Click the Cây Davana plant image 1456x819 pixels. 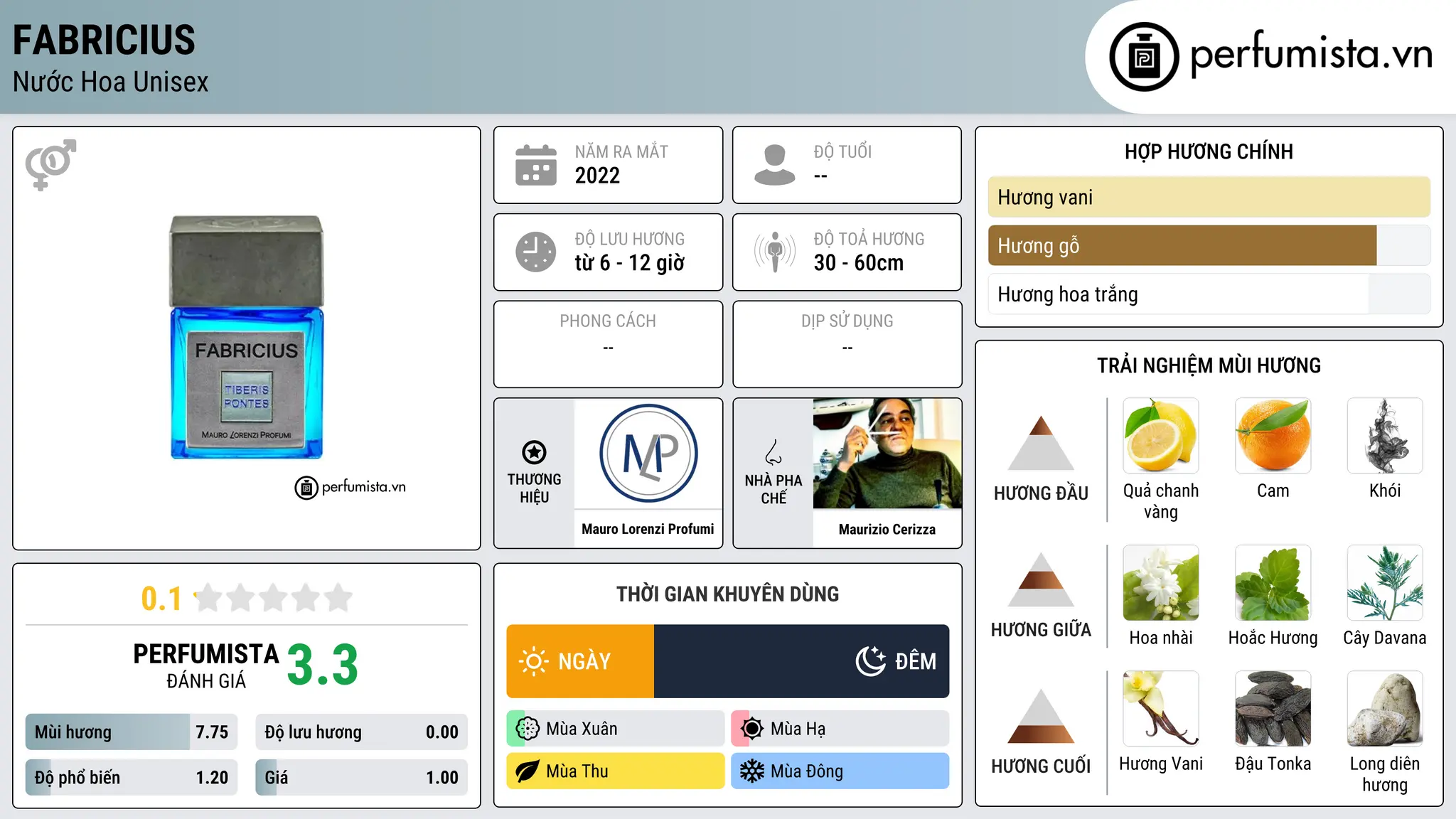[x=1385, y=583]
